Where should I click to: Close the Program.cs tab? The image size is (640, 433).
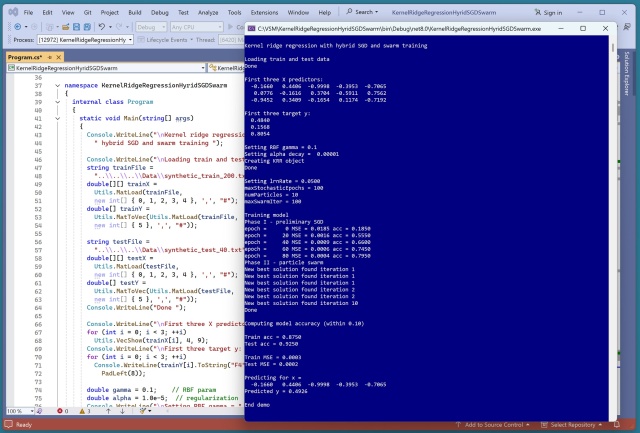[58, 57]
